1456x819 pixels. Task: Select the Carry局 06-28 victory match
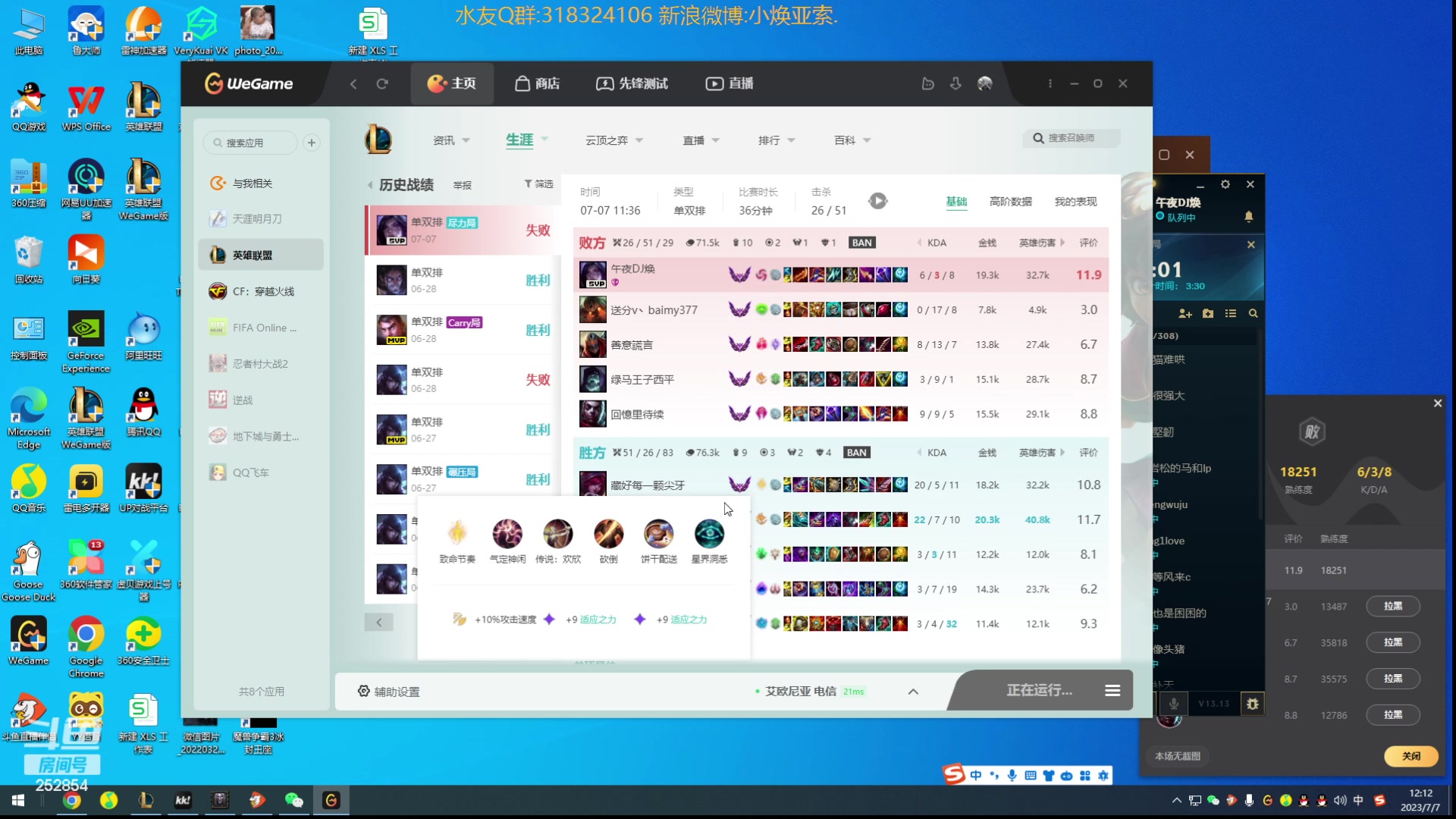[463, 330]
